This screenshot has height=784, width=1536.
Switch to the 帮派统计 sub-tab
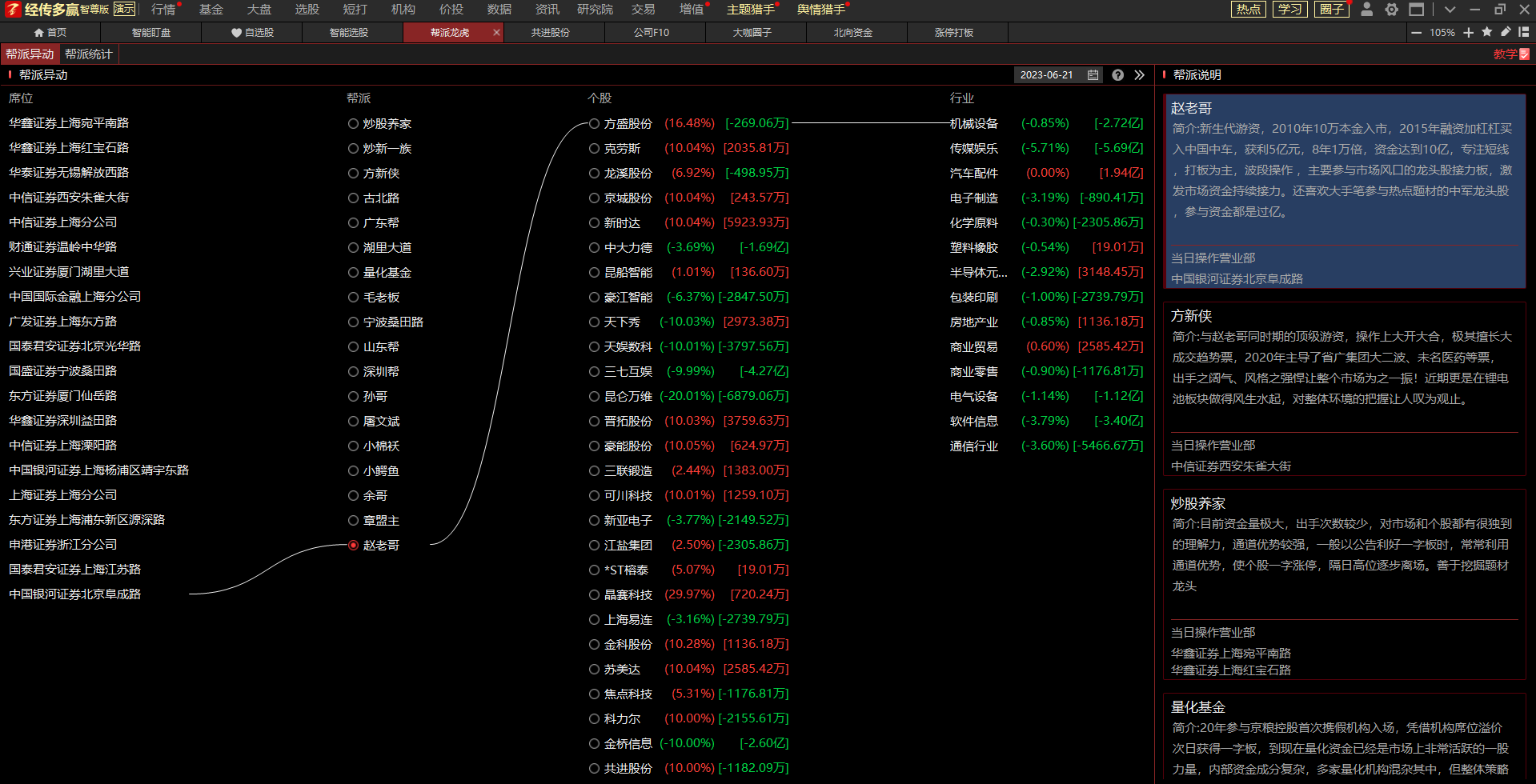89,54
